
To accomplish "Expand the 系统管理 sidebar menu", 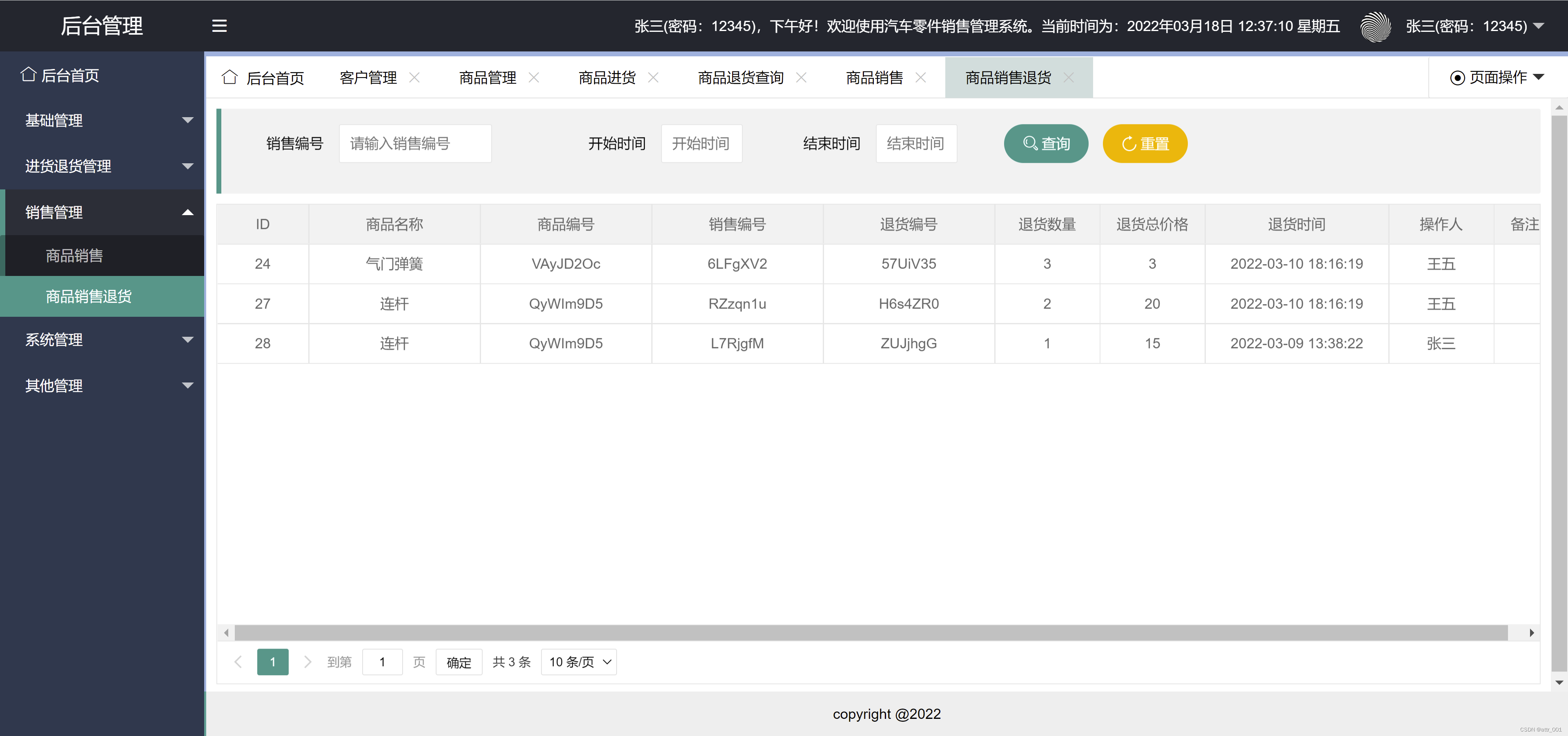I will (x=102, y=339).
